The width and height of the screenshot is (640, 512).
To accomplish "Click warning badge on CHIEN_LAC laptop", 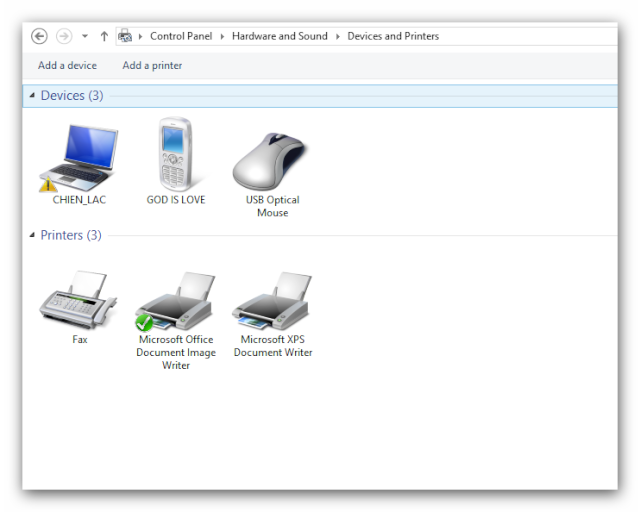I will coord(48,184).
